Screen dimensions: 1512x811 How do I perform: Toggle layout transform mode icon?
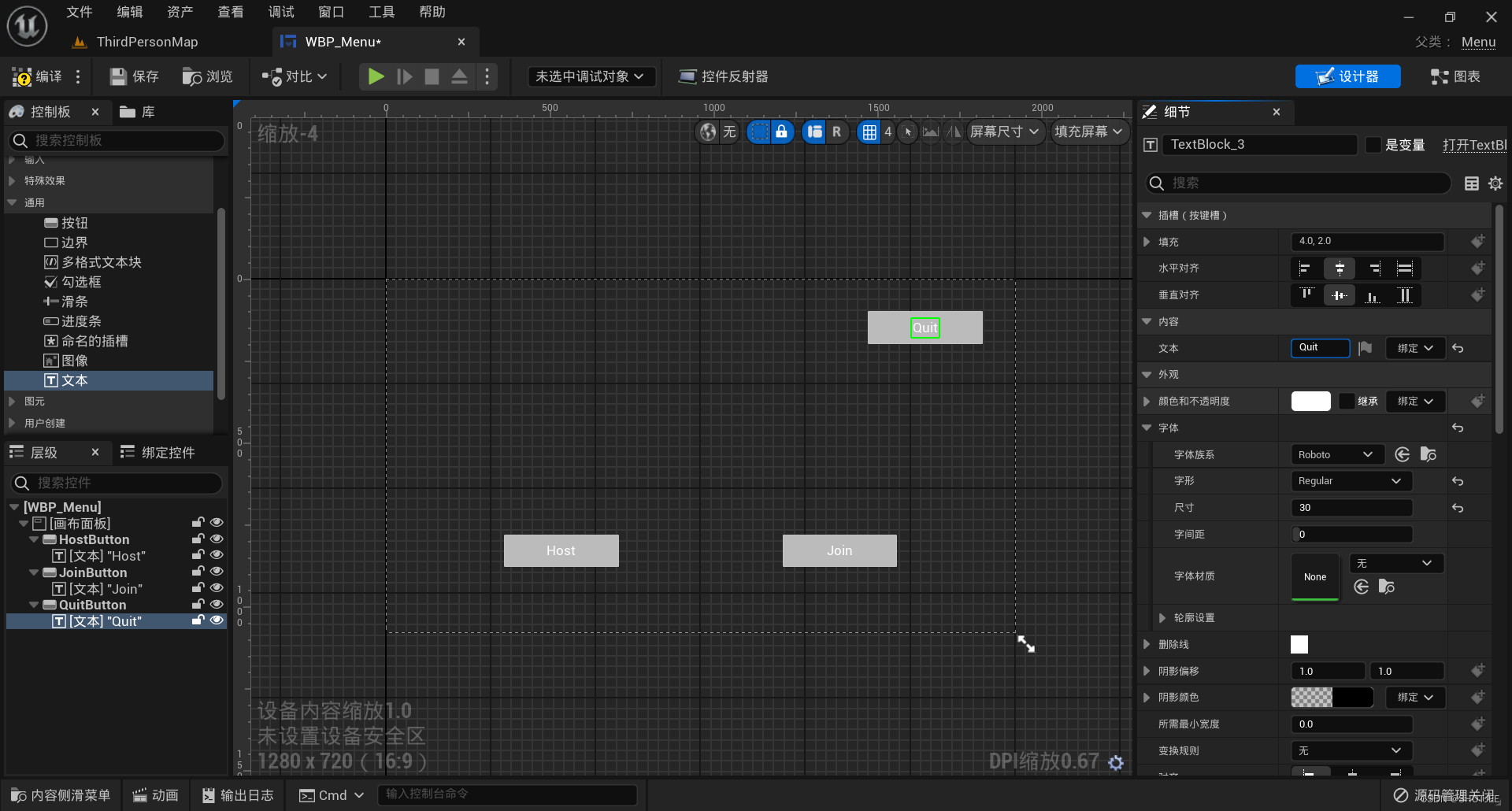coord(814,132)
